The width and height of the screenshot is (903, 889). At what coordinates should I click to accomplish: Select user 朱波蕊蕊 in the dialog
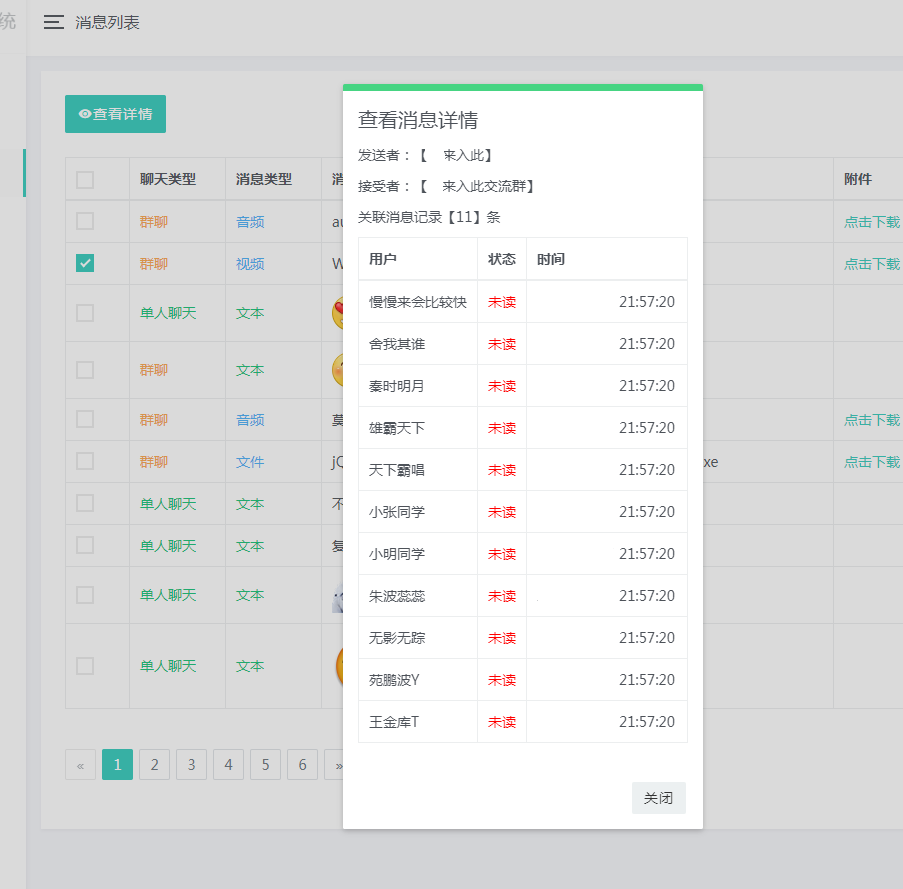click(397, 597)
